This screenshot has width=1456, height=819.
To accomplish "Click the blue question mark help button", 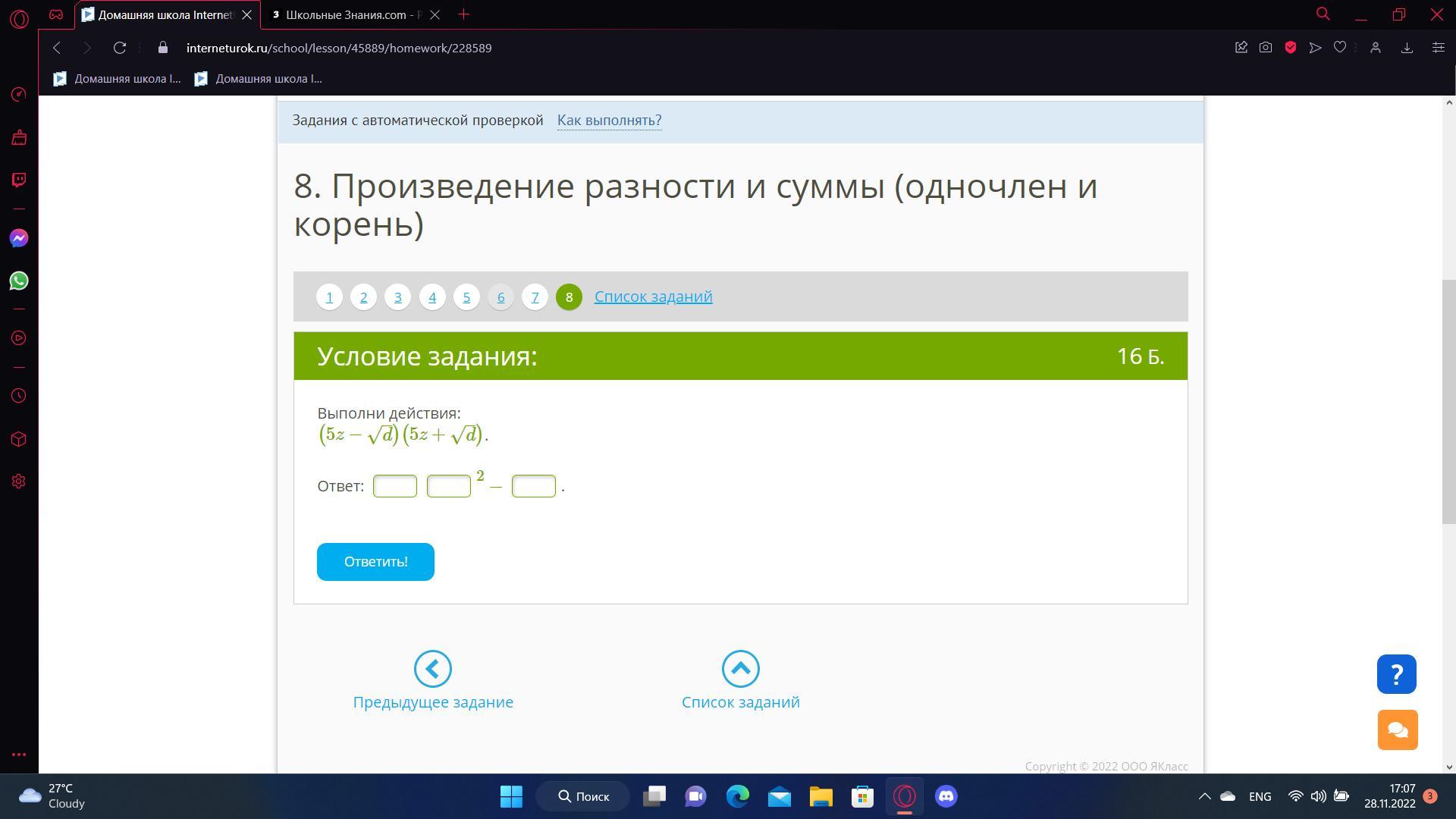I will [x=1396, y=674].
